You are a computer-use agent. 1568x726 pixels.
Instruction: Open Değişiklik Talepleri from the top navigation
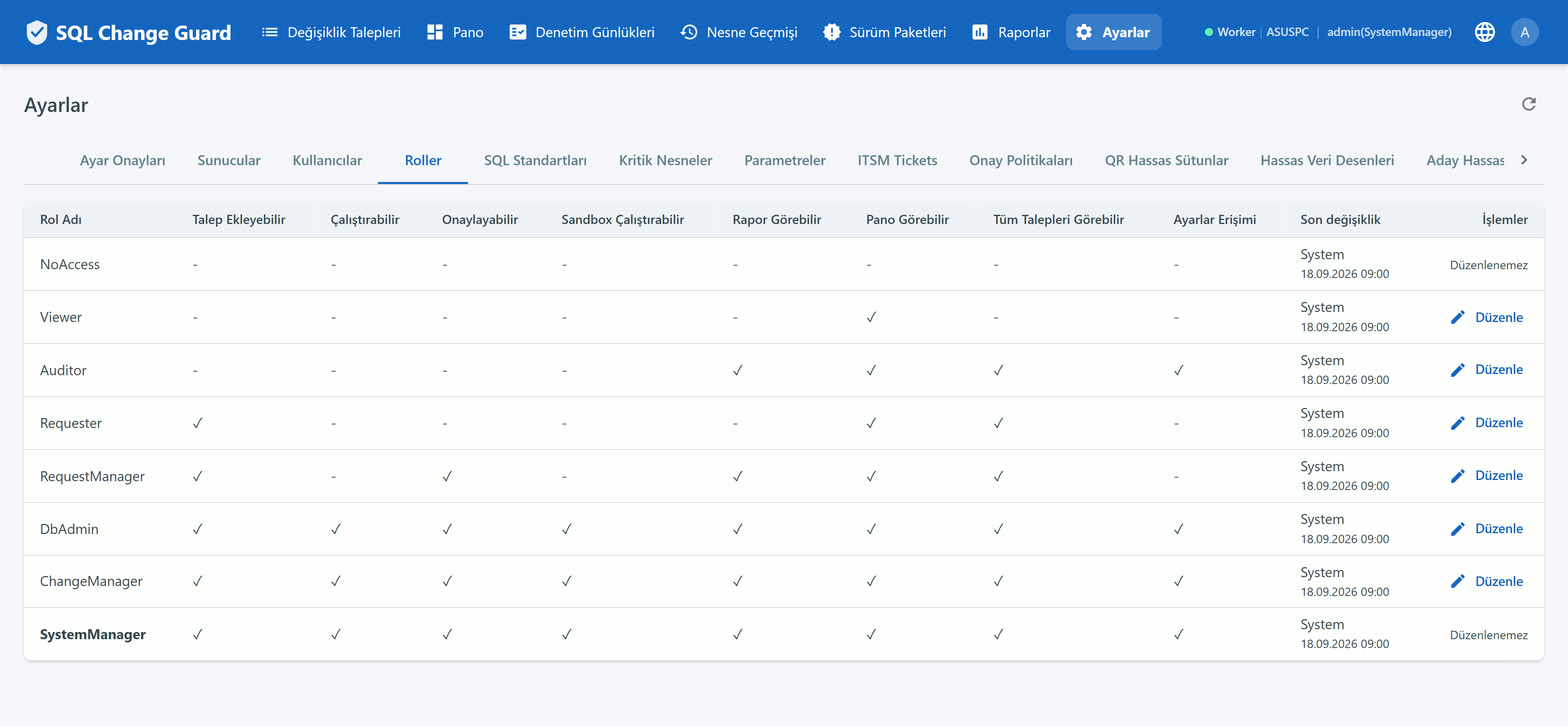331,32
